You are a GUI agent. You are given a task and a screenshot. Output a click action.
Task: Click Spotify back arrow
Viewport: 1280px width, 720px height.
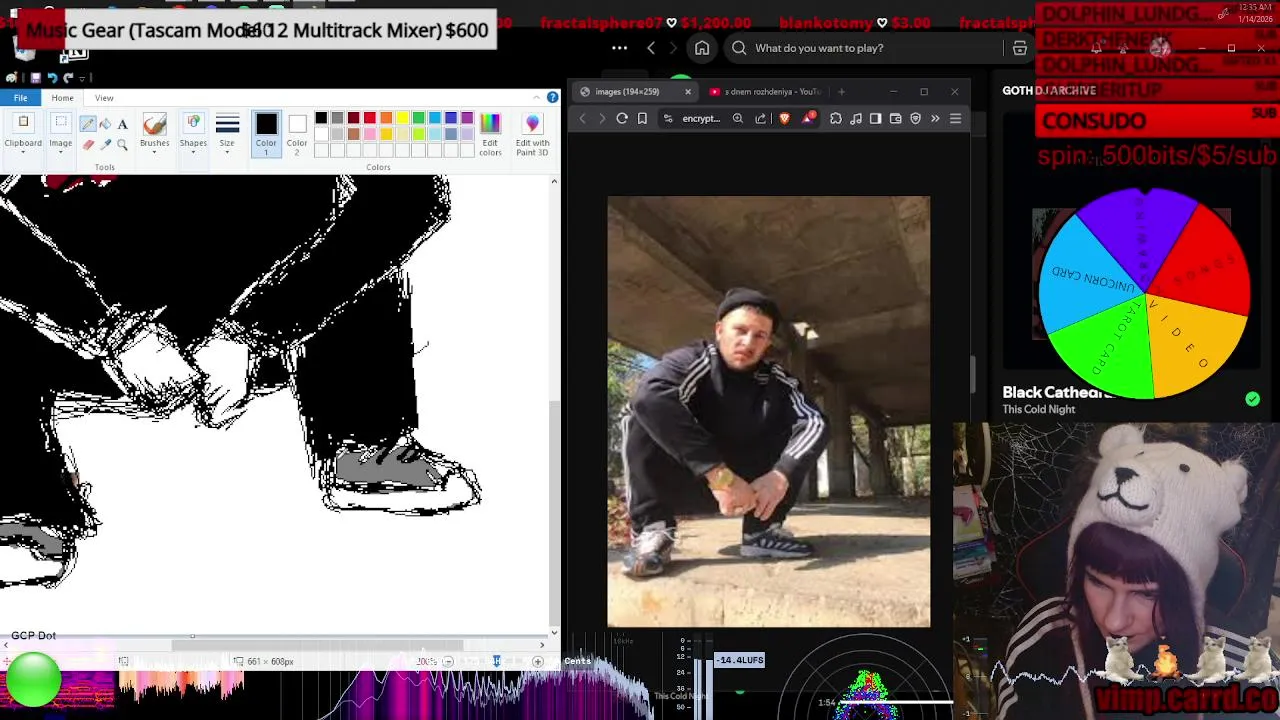coord(651,48)
